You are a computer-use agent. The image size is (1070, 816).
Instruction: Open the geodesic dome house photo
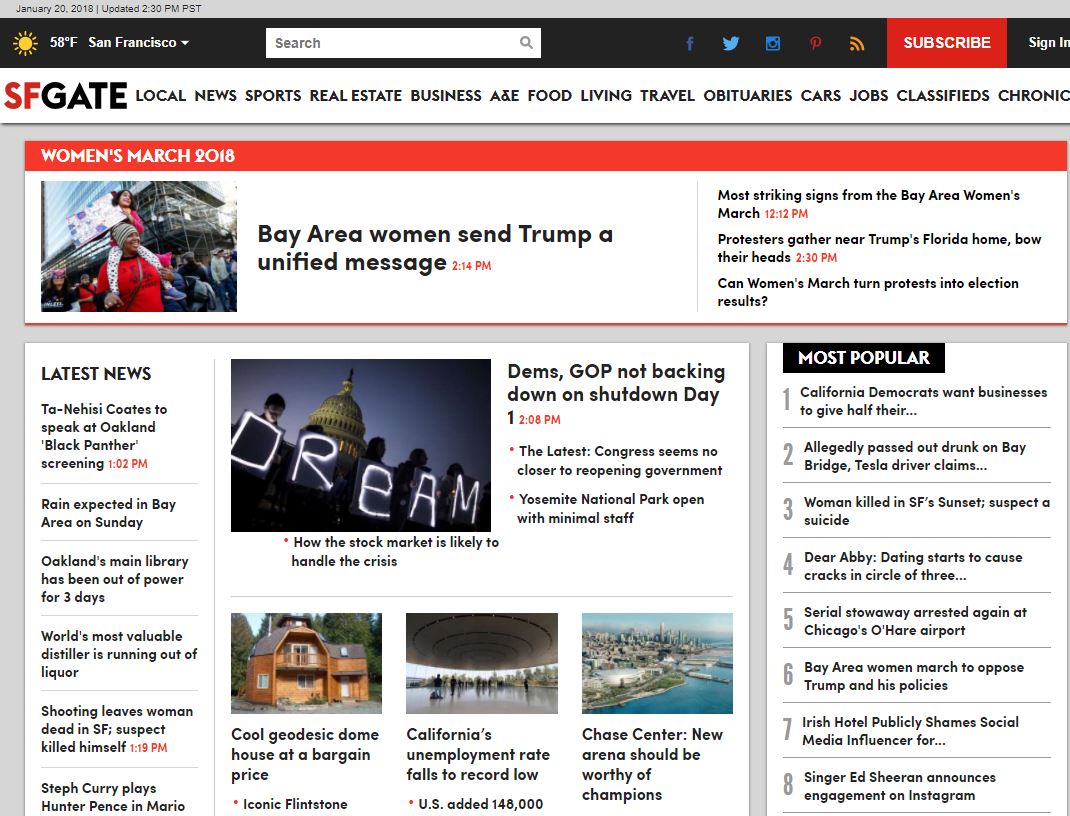tap(306, 663)
